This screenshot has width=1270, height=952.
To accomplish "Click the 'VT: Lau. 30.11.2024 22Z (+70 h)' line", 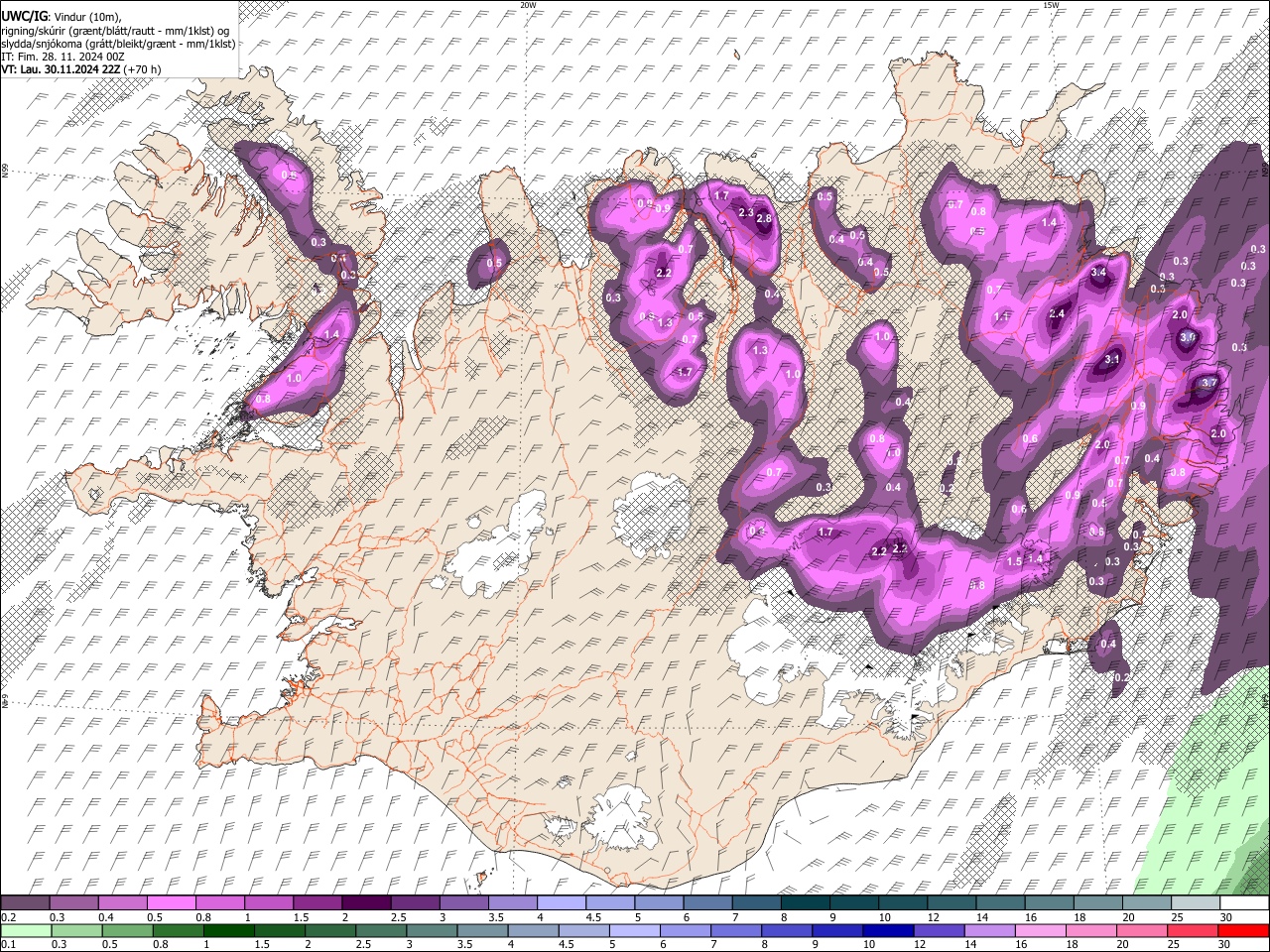I will point(81,69).
